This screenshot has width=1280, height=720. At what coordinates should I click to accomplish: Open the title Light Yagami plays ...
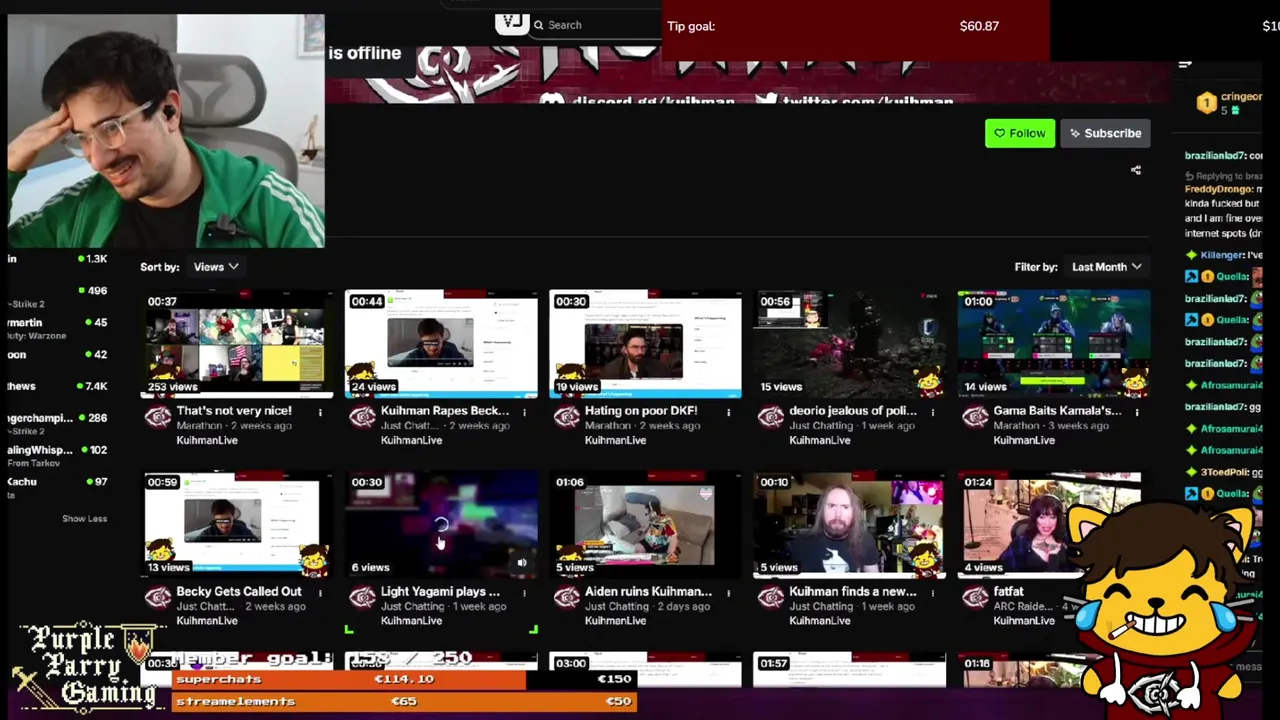pos(440,592)
